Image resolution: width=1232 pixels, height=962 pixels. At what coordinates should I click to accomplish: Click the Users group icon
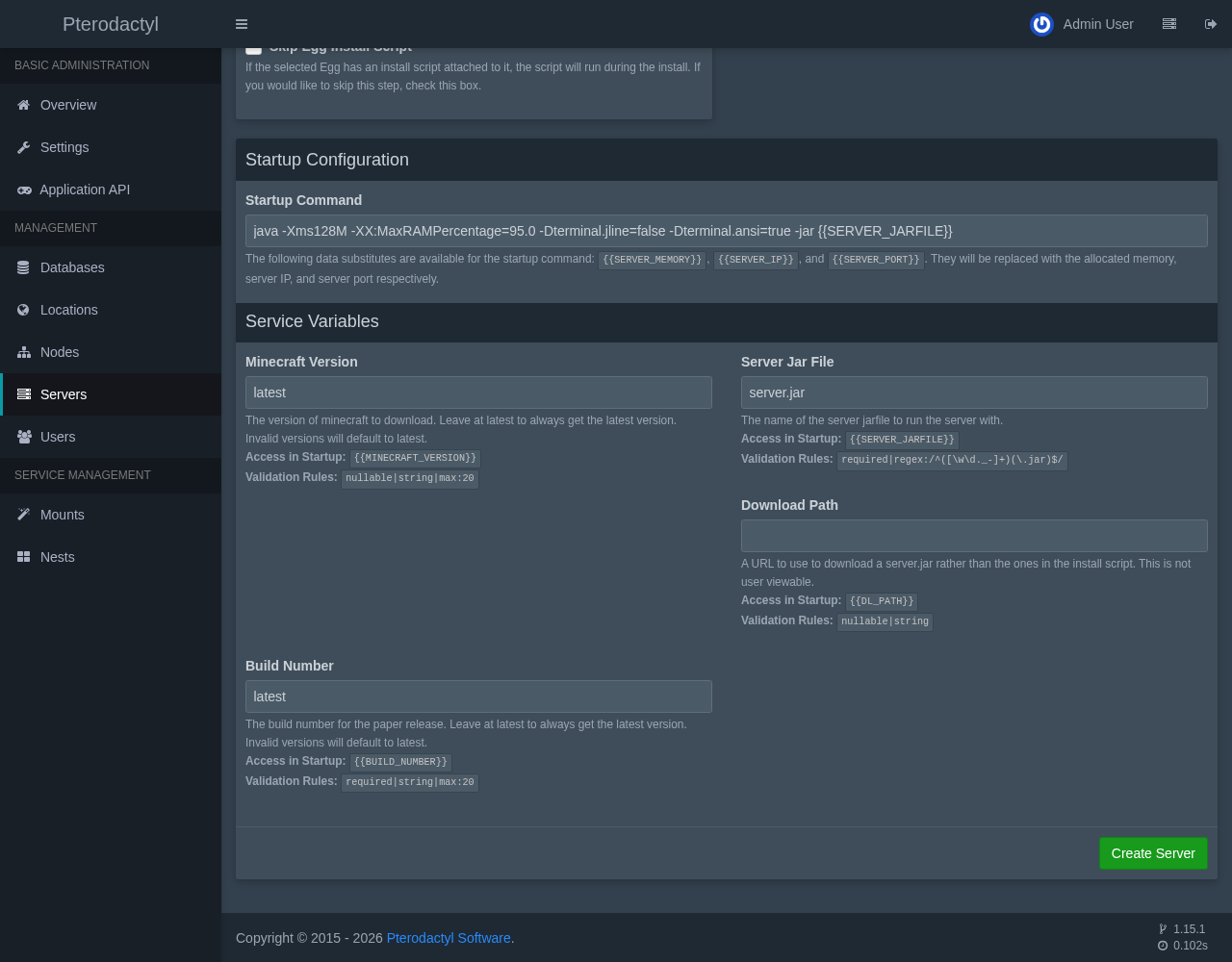click(24, 437)
